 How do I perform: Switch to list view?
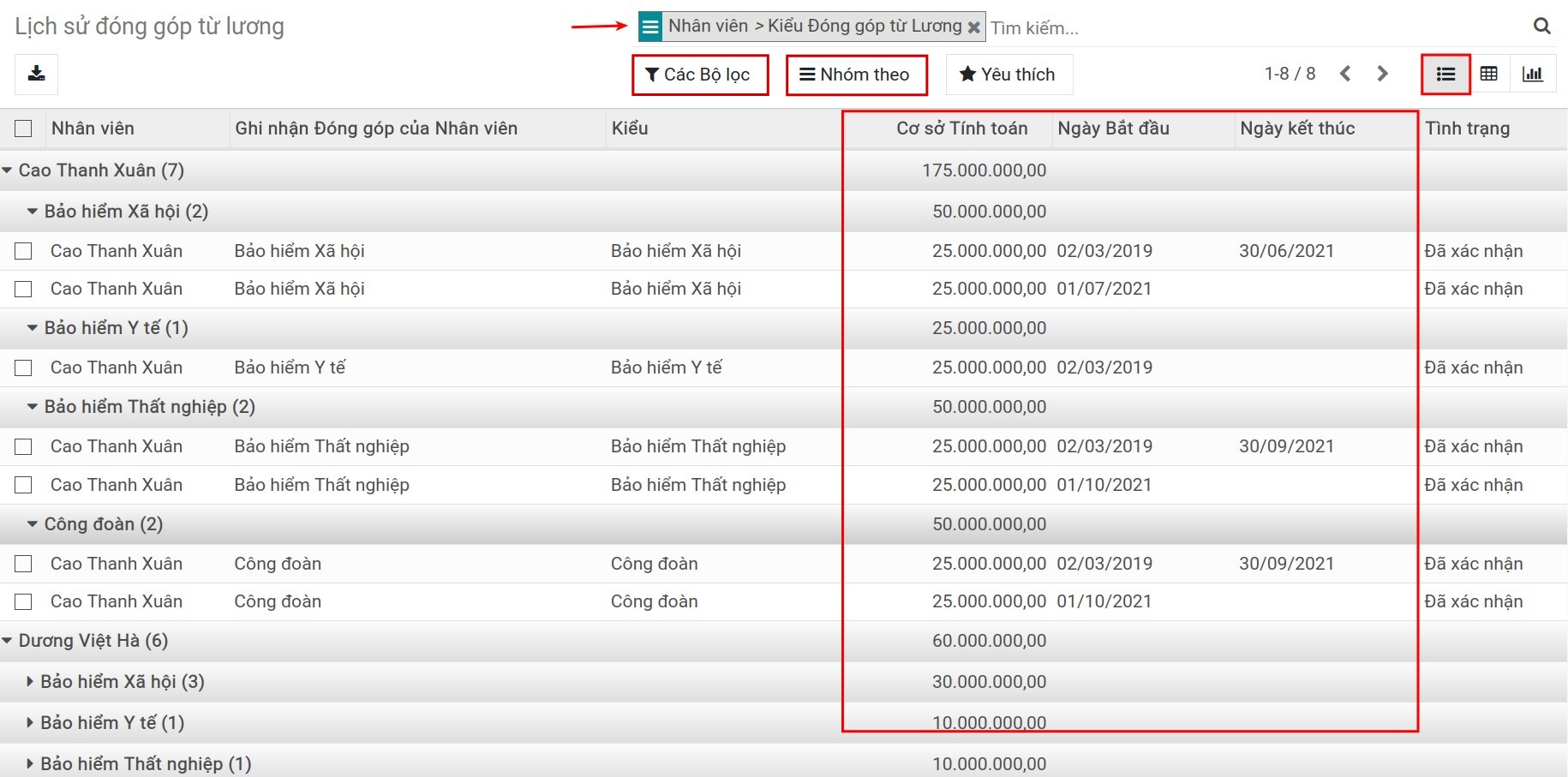coord(1445,75)
